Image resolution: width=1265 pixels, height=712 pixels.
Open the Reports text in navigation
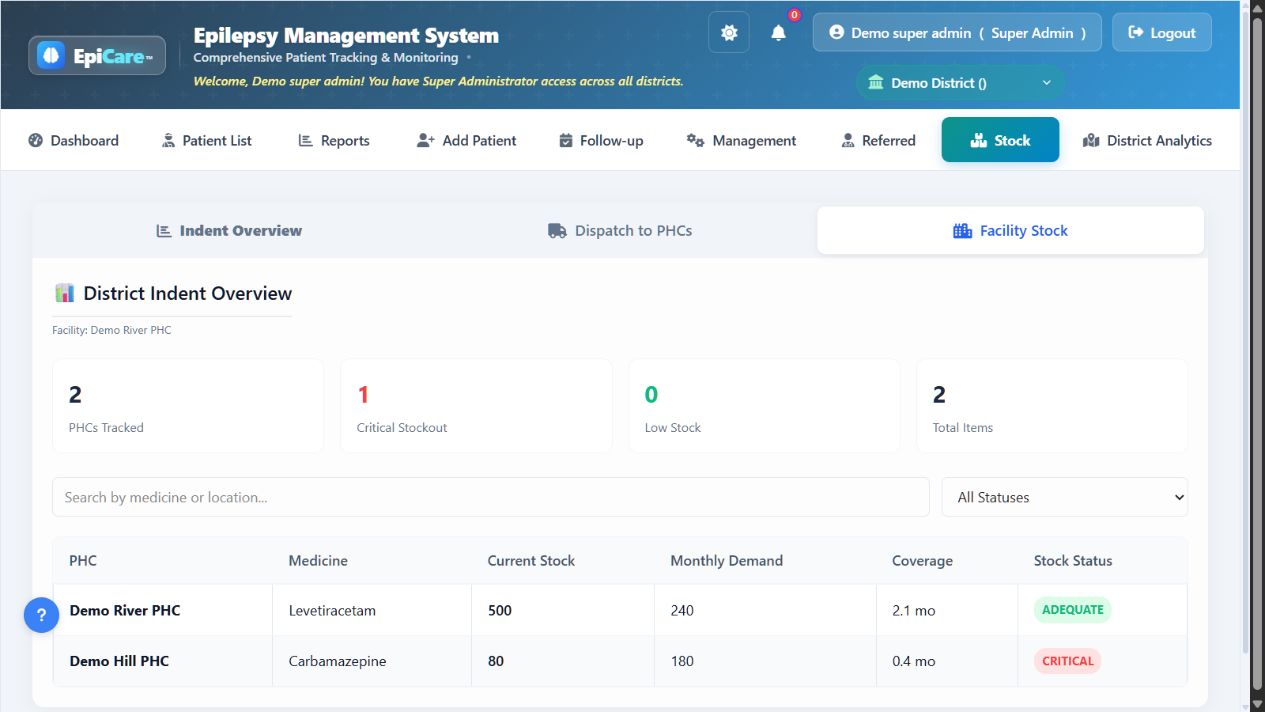pos(345,140)
